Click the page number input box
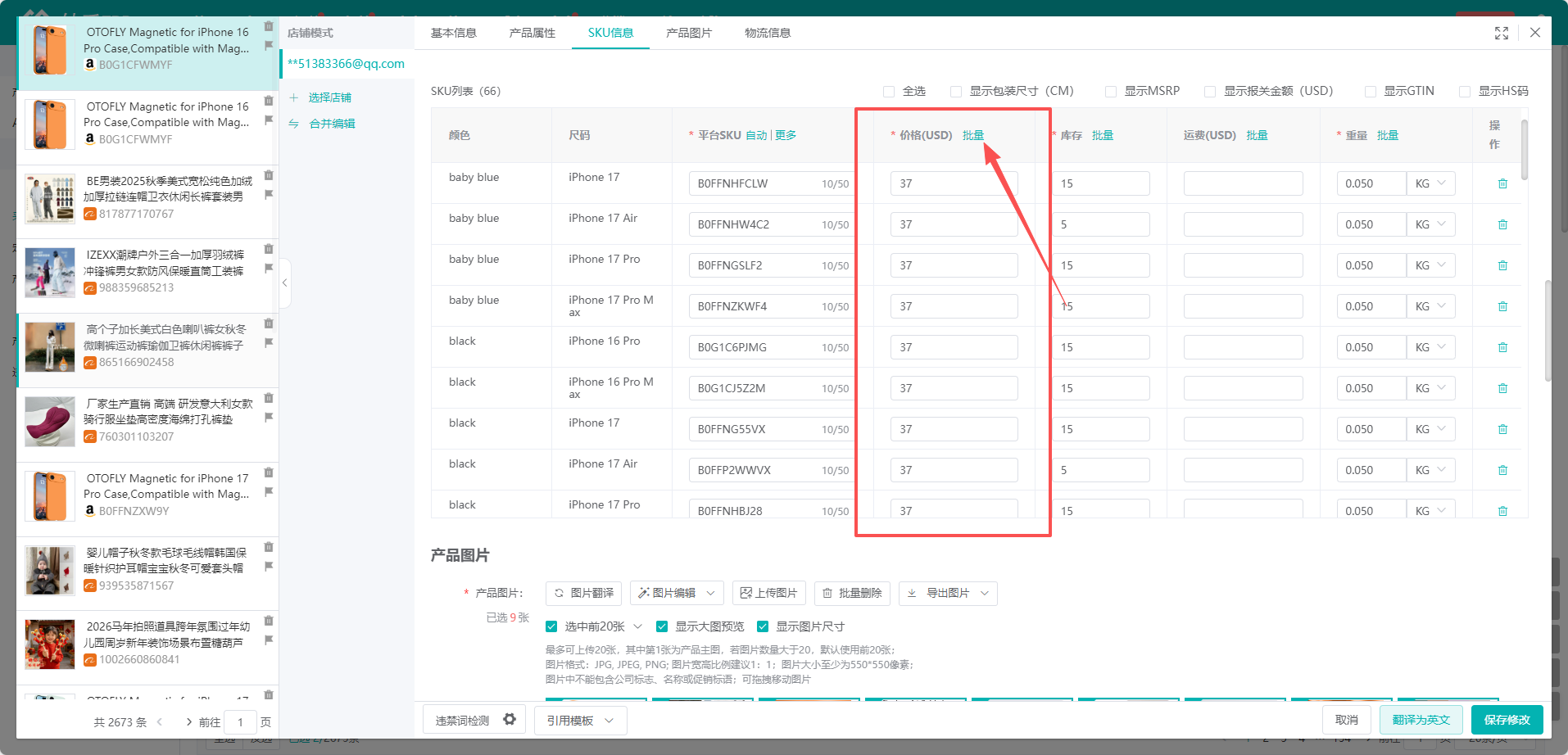The image size is (1568, 755). 240,722
